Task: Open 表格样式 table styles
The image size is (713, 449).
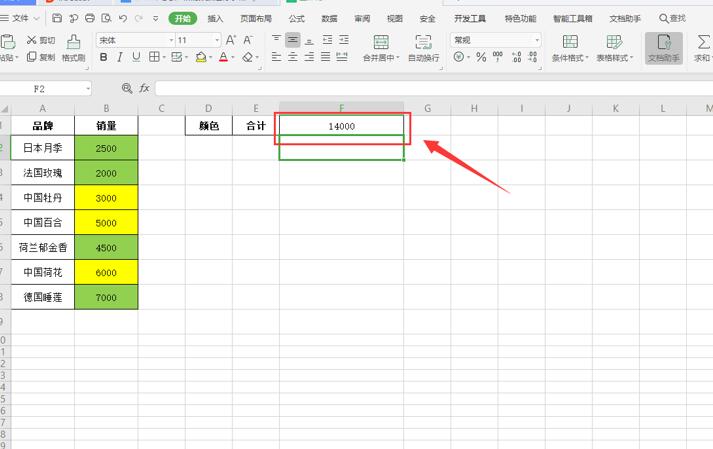Action: coord(614,48)
